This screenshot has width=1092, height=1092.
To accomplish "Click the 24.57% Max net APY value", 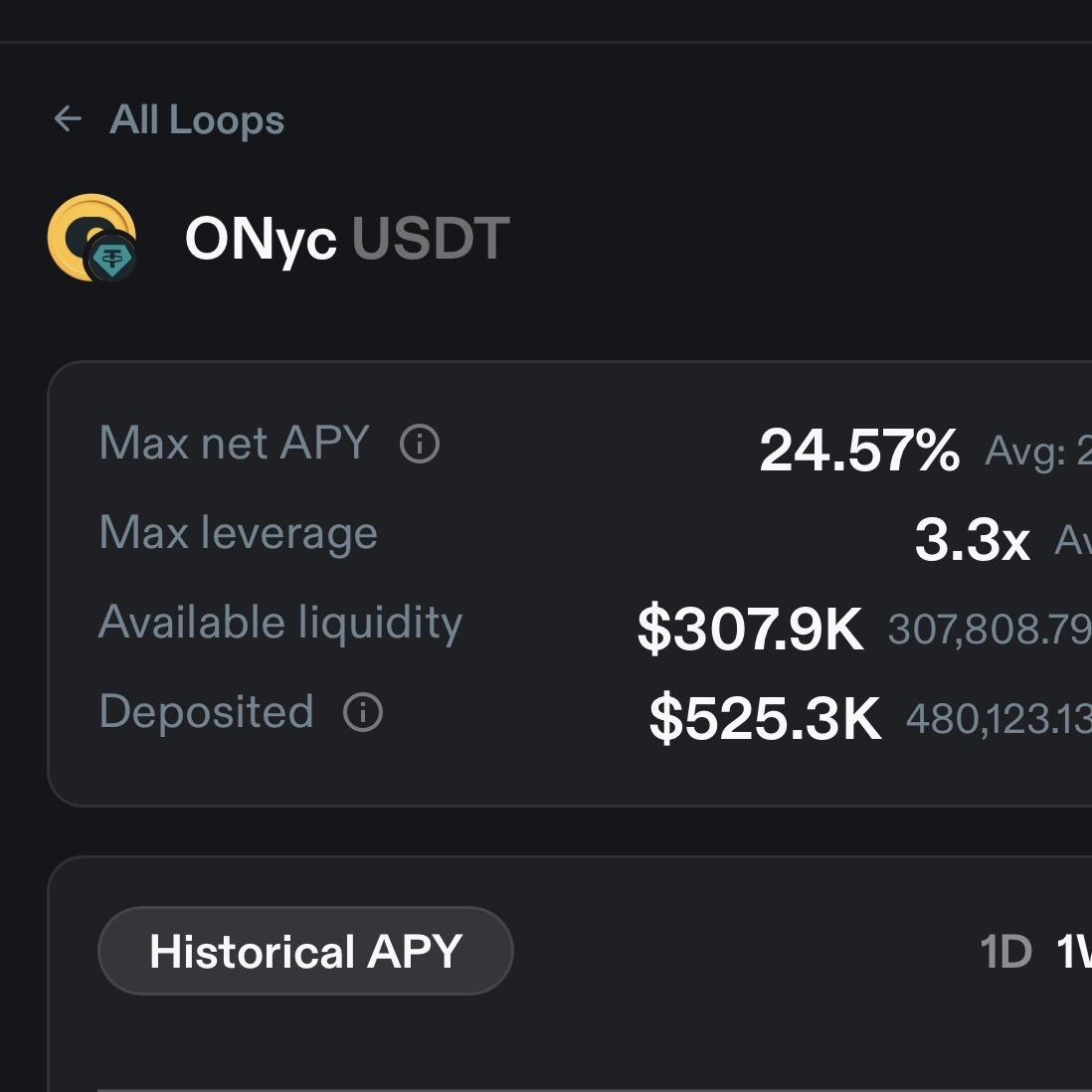I will (859, 450).
